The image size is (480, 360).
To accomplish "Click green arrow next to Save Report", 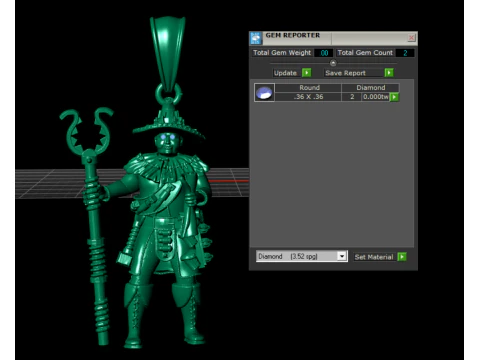I will (x=389, y=73).
